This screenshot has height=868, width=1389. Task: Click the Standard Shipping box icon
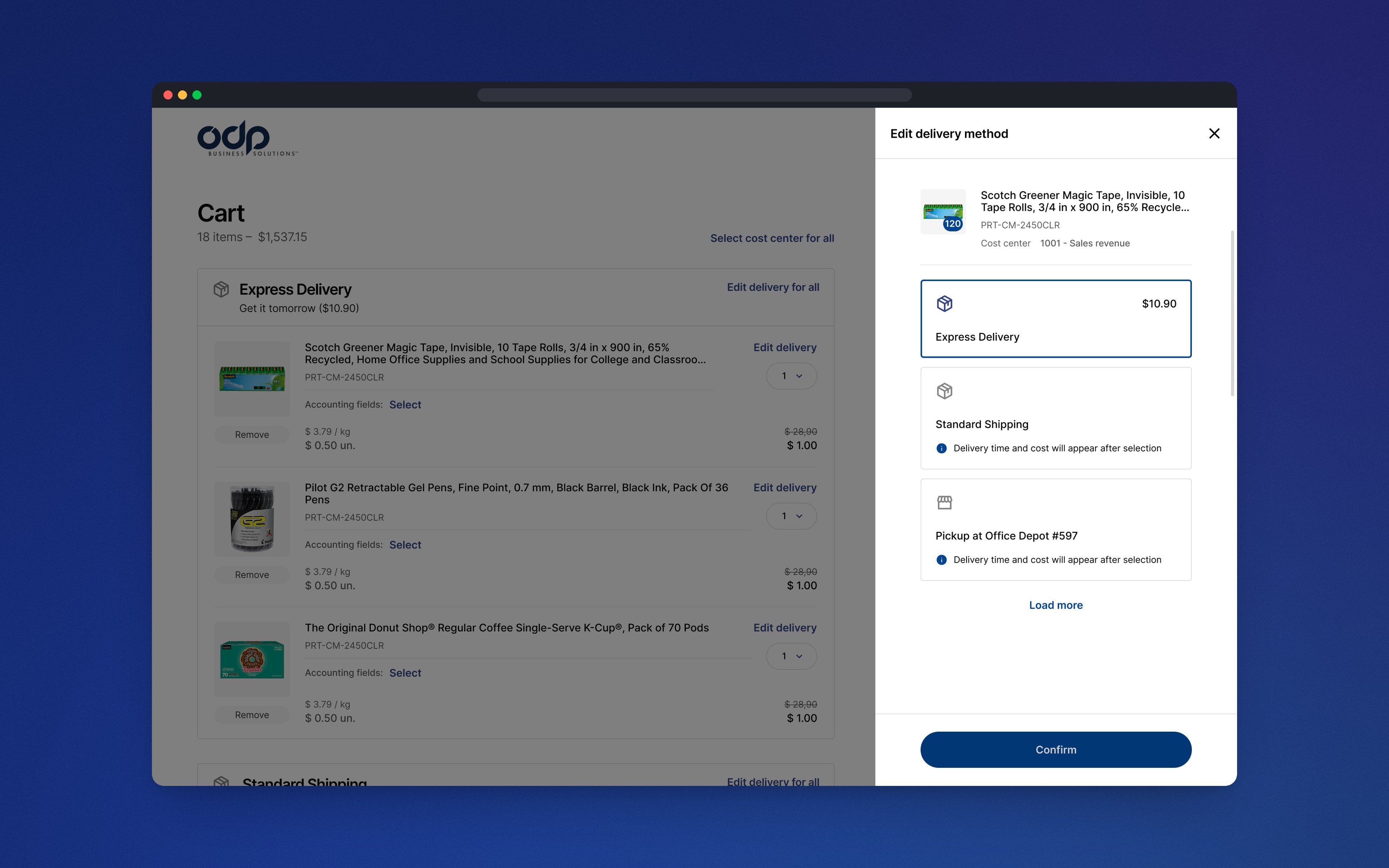(944, 391)
